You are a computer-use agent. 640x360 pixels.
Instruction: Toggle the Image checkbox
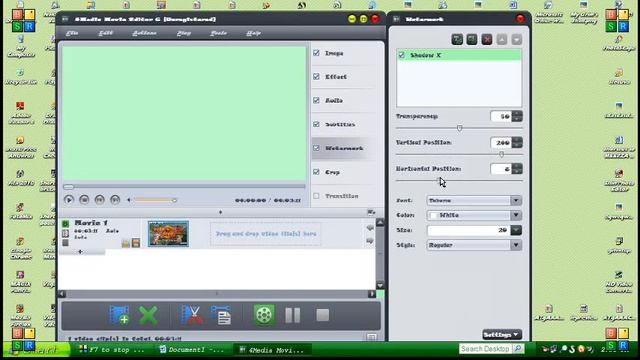(x=316, y=53)
